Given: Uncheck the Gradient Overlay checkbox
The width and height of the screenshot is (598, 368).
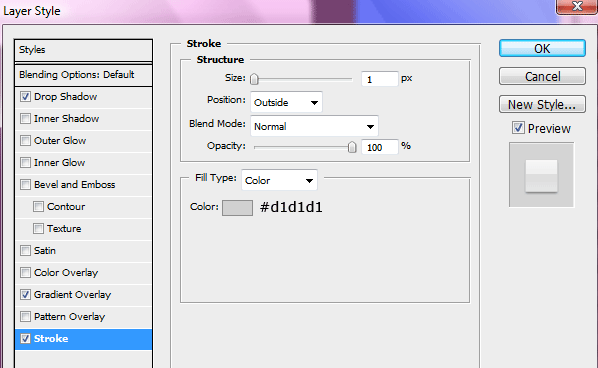Looking at the screenshot, I should tap(26, 295).
